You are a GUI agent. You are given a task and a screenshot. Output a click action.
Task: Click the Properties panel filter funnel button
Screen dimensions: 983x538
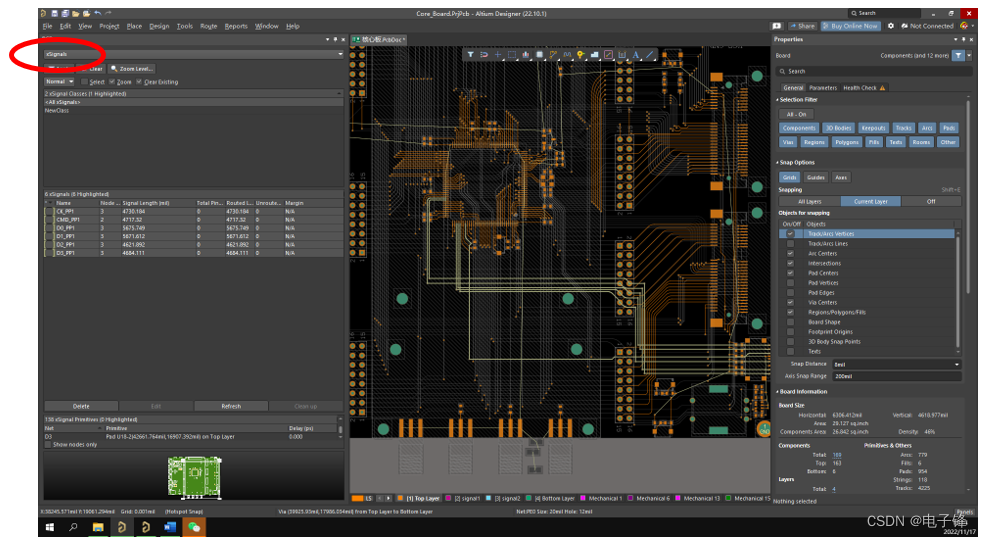(957, 55)
